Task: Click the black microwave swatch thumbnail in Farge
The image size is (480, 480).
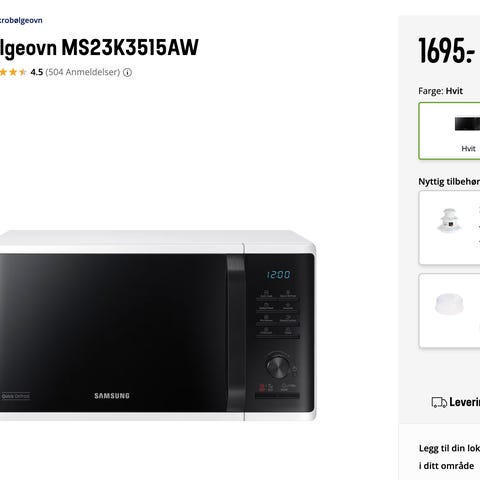Action: click(467, 124)
